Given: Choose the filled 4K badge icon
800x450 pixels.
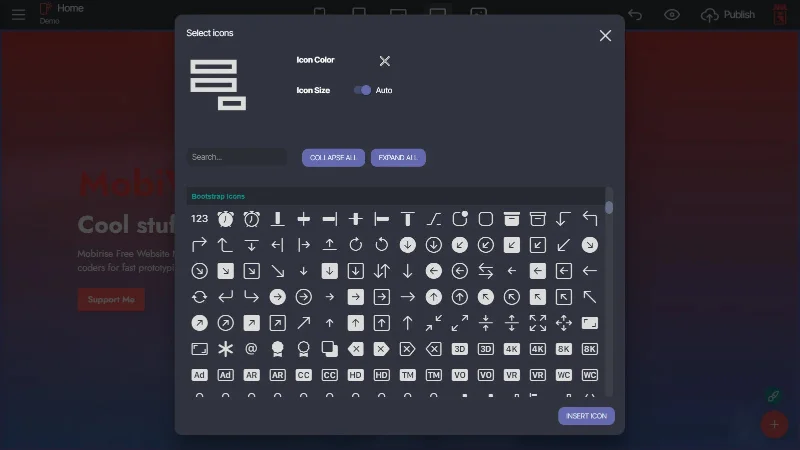Looking at the screenshot, I should pyautogui.click(x=512, y=349).
